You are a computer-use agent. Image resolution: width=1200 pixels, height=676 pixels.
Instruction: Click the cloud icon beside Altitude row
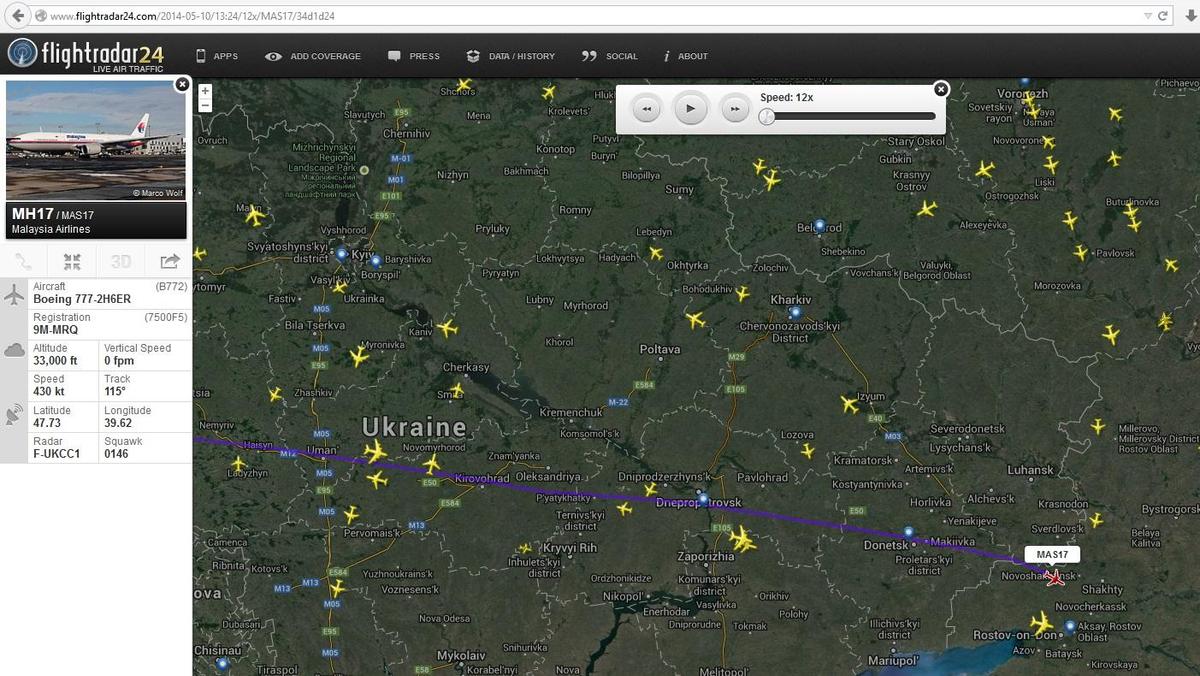point(15,350)
